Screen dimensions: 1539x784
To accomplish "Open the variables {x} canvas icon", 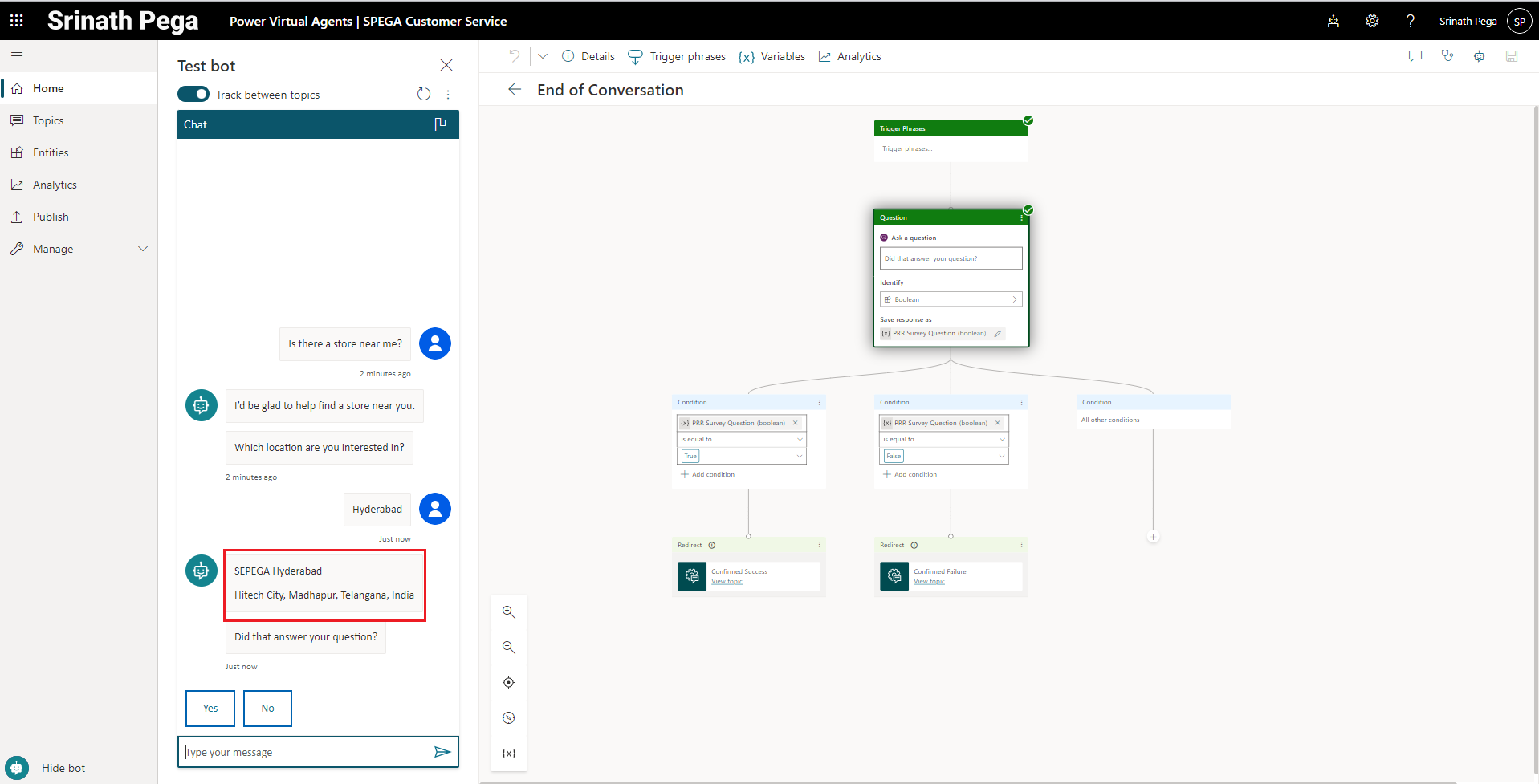I will pos(508,754).
